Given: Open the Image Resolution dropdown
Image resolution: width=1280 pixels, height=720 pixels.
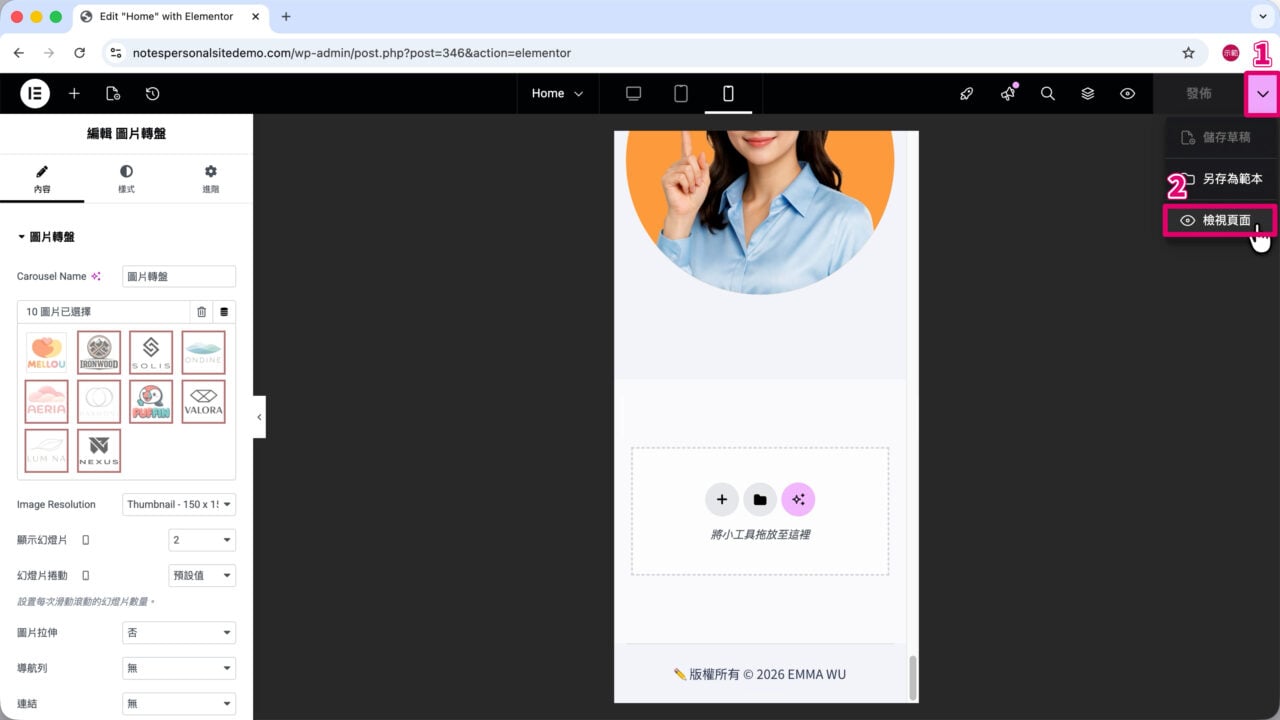Looking at the screenshot, I should point(179,504).
